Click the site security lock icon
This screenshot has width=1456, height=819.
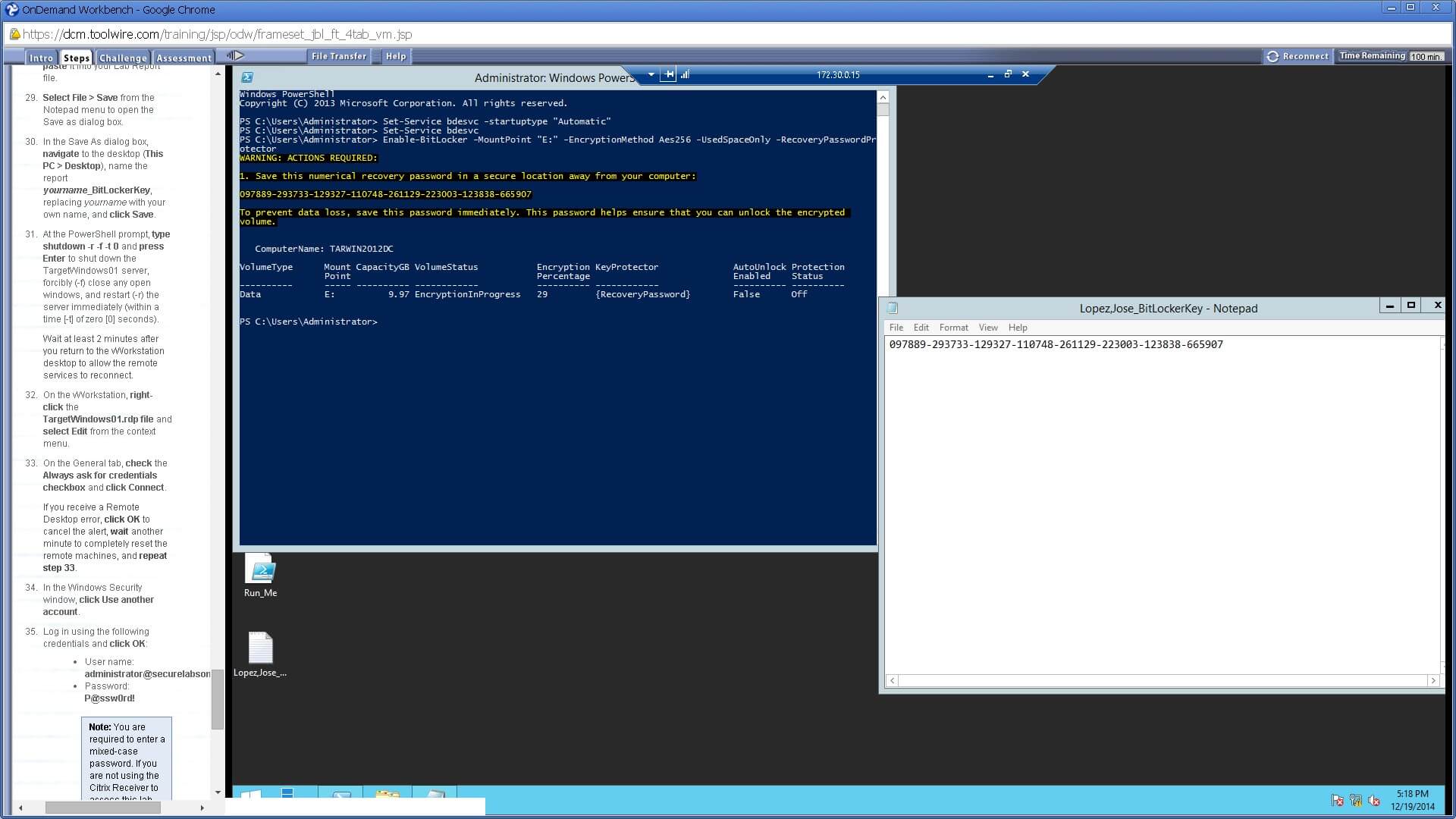tap(14, 34)
